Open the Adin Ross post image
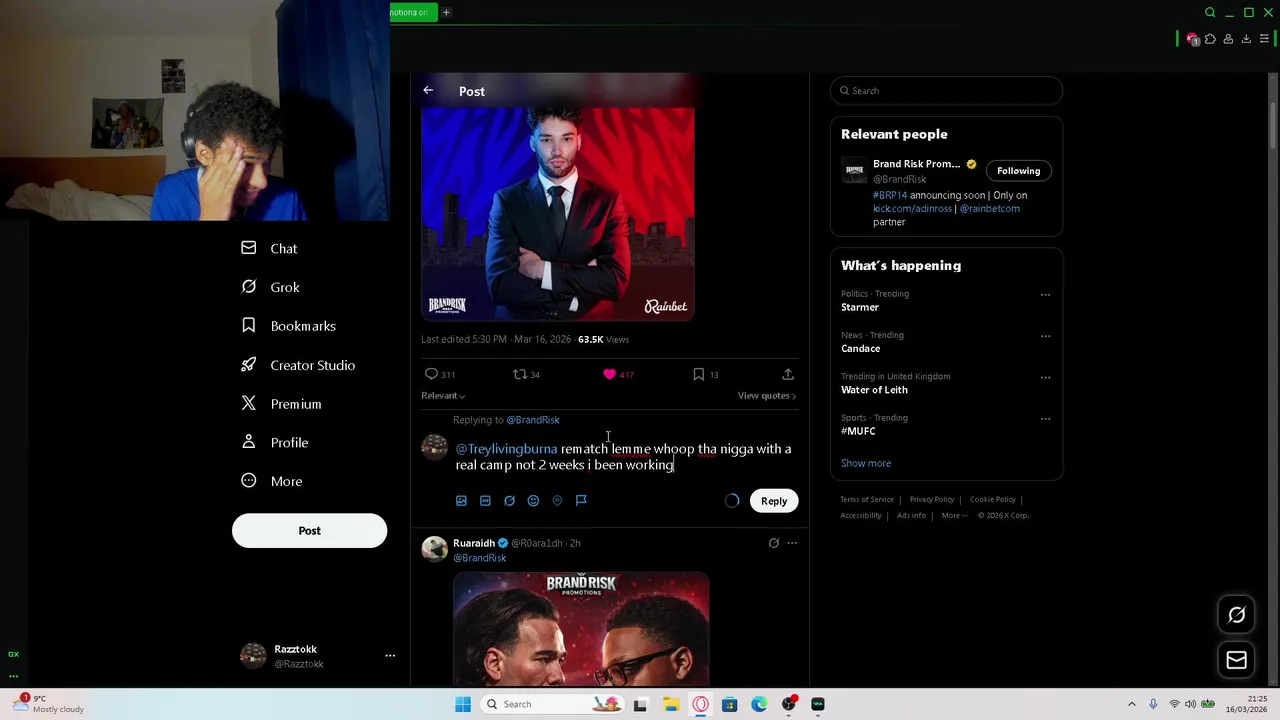Viewport: 1280px width, 720px height. tap(558, 214)
